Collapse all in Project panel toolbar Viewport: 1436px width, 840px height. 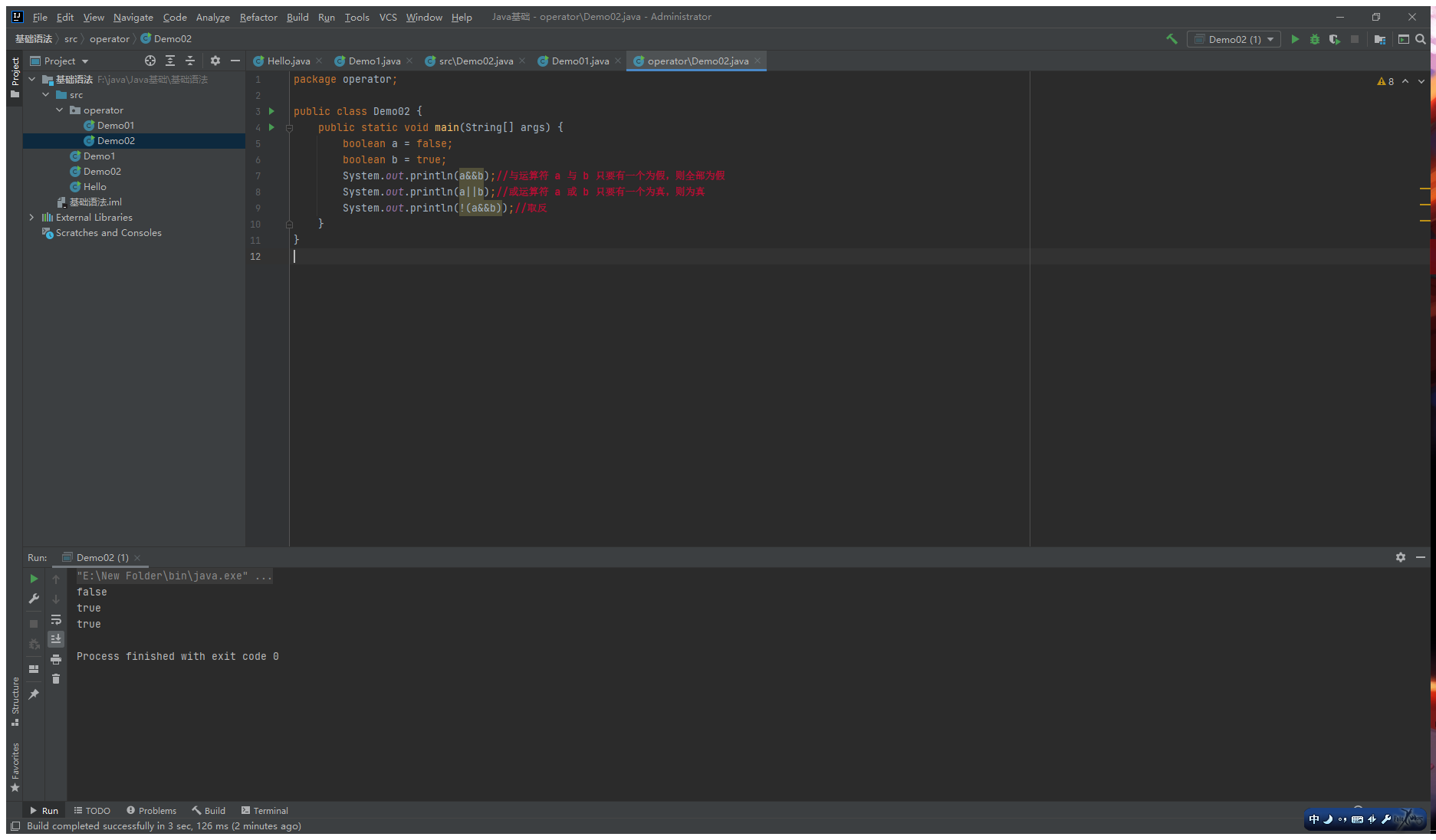click(190, 61)
